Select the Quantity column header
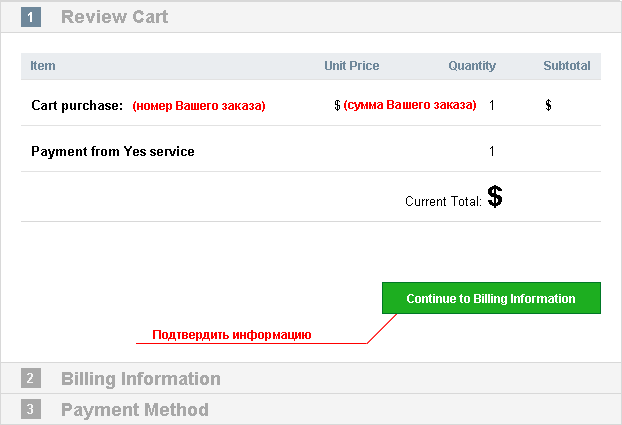The height and width of the screenshot is (425, 622). tap(472, 65)
